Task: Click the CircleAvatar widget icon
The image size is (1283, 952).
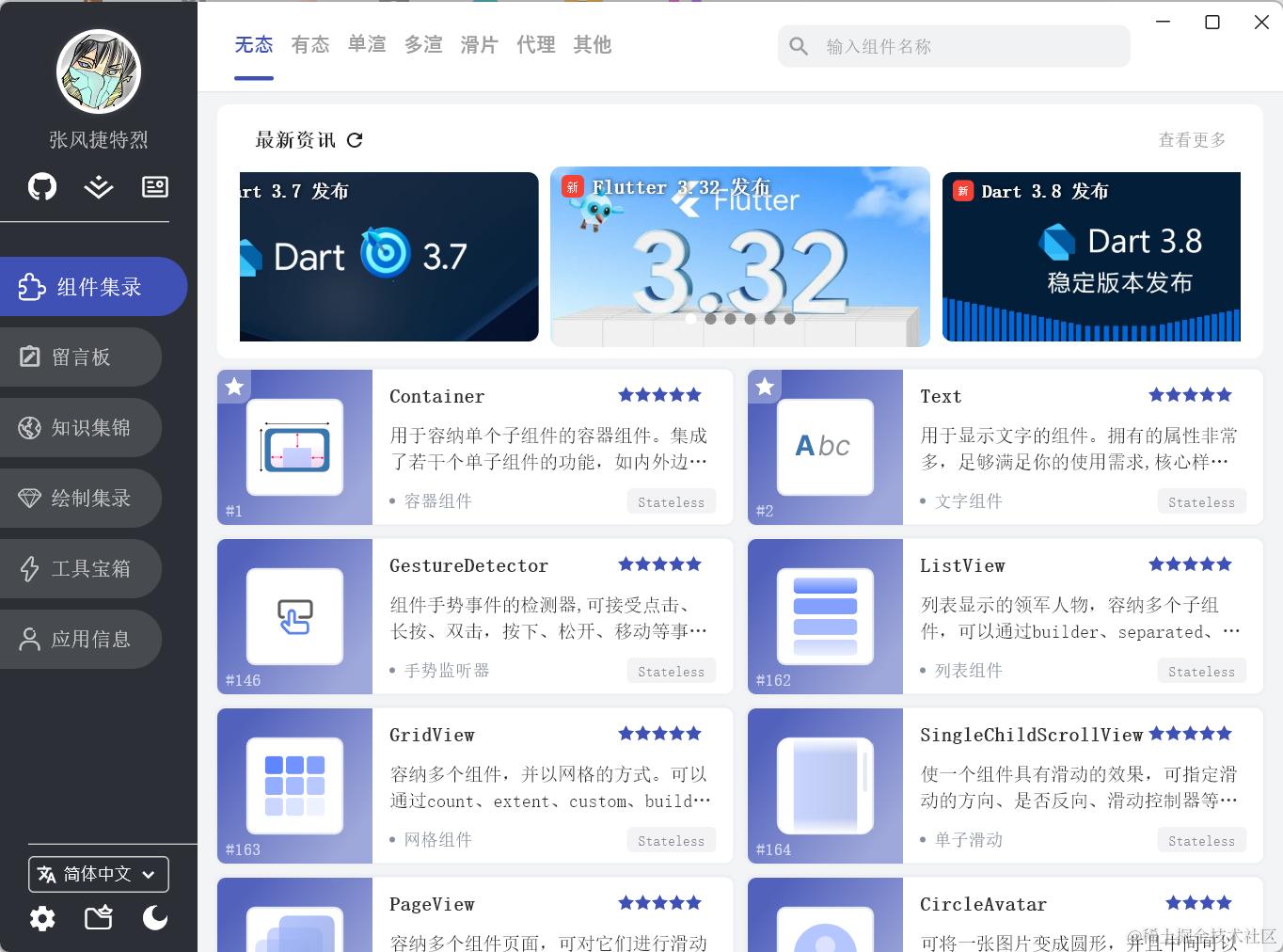Action: click(825, 929)
